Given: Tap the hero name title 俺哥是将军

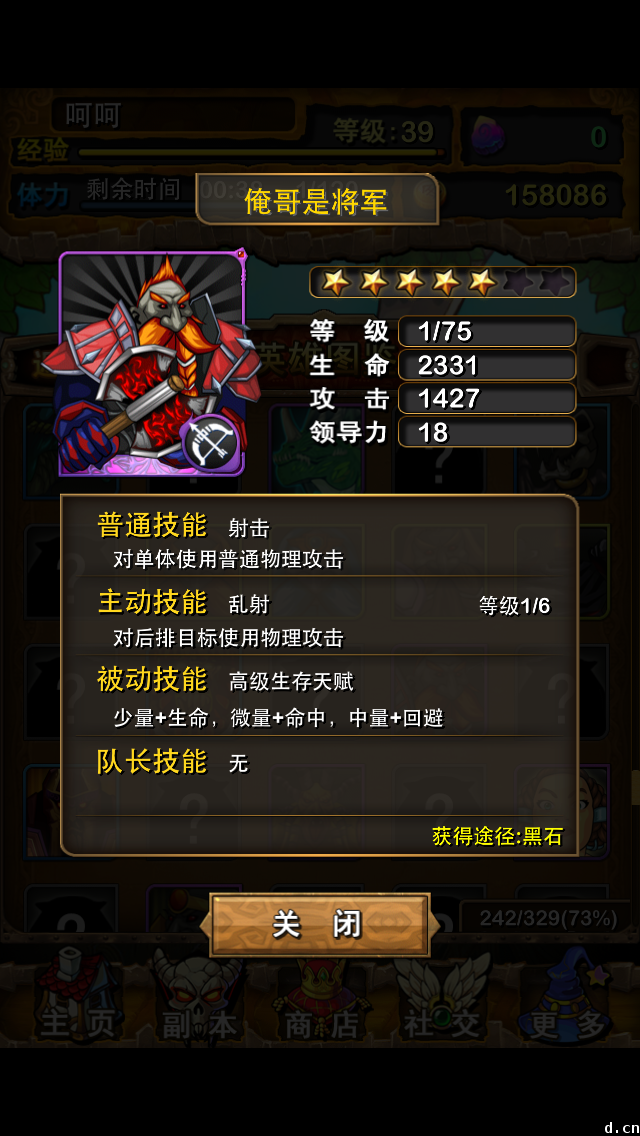Looking at the screenshot, I should pyautogui.click(x=317, y=200).
